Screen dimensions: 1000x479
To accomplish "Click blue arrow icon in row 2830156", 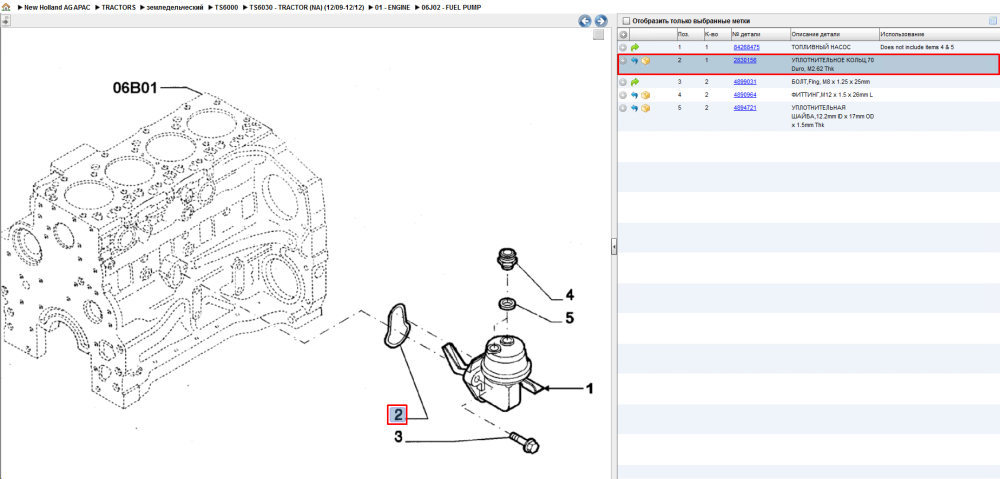I will point(635,61).
